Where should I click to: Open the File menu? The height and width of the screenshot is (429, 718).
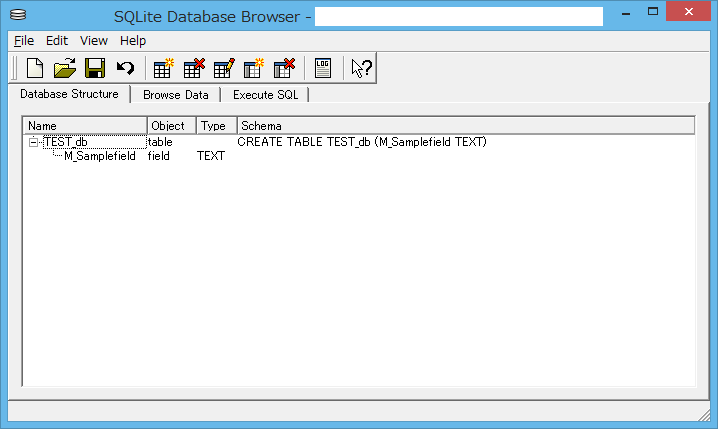(x=24, y=41)
